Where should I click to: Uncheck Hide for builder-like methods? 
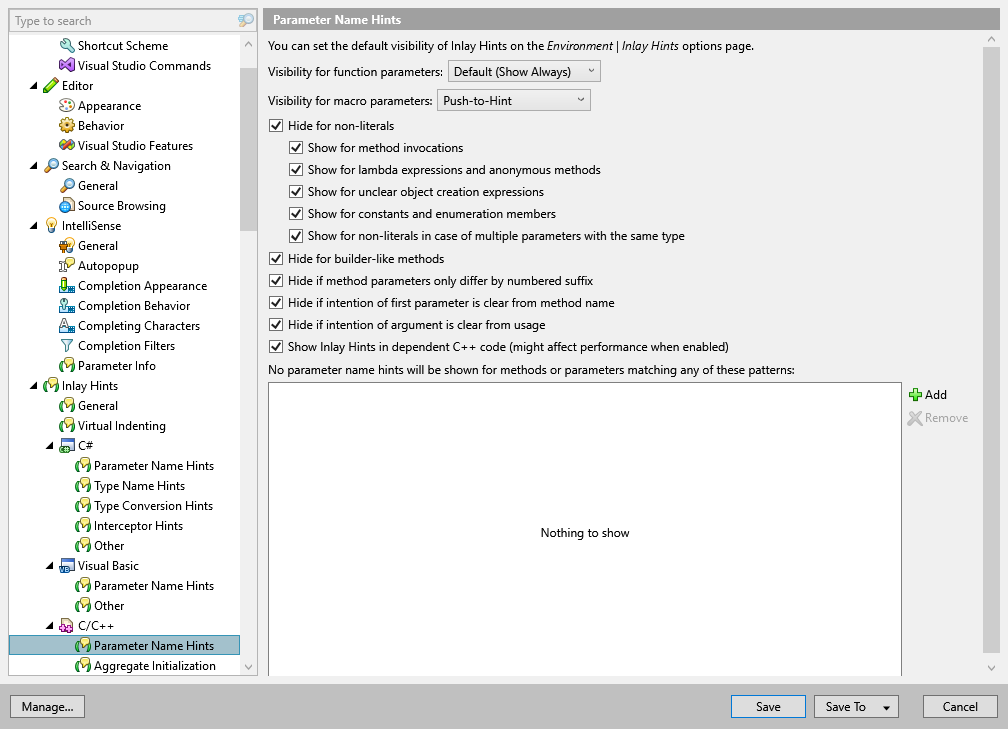click(x=276, y=258)
